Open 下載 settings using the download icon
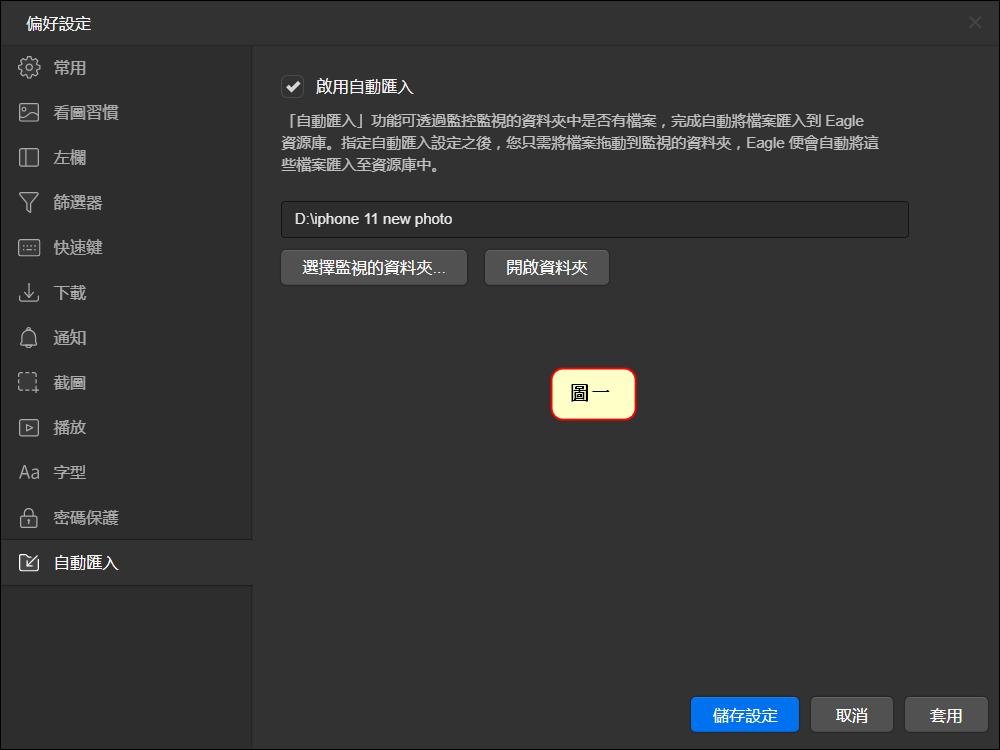Image resolution: width=1000 pixels, height=750 pixels. [29, 292]
